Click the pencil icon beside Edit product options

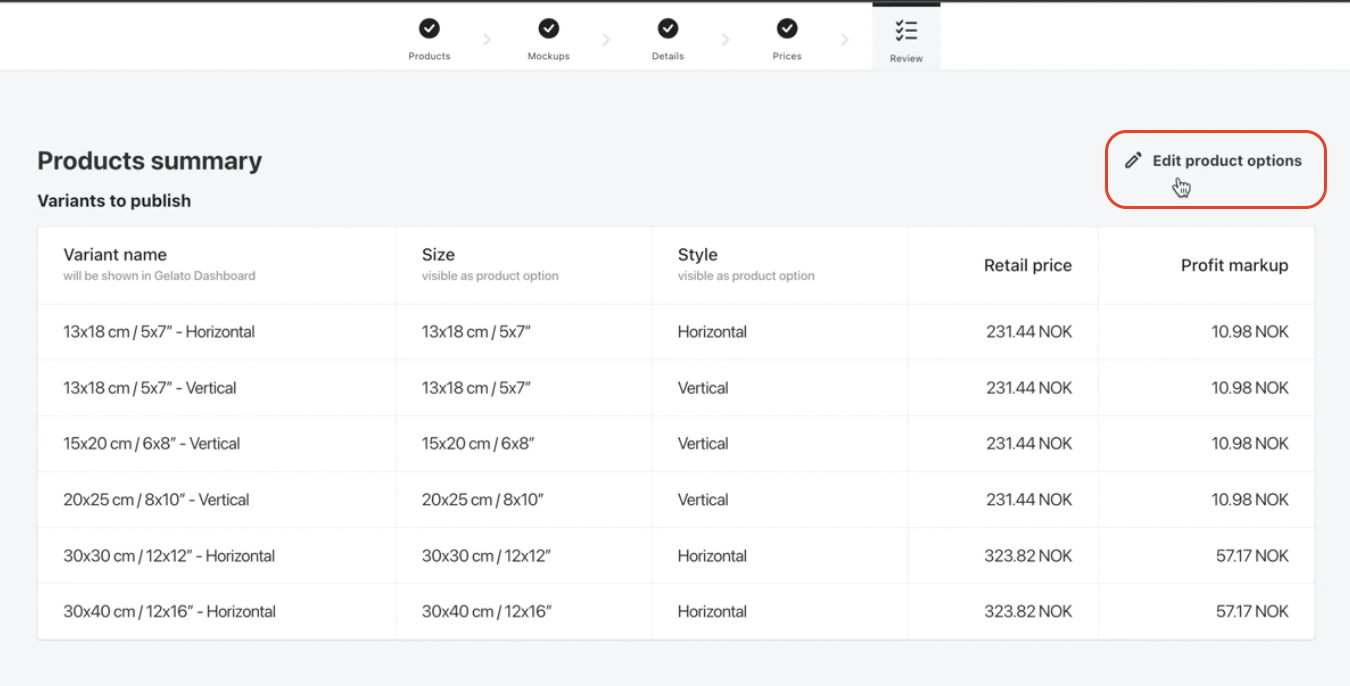(1133, 160)
